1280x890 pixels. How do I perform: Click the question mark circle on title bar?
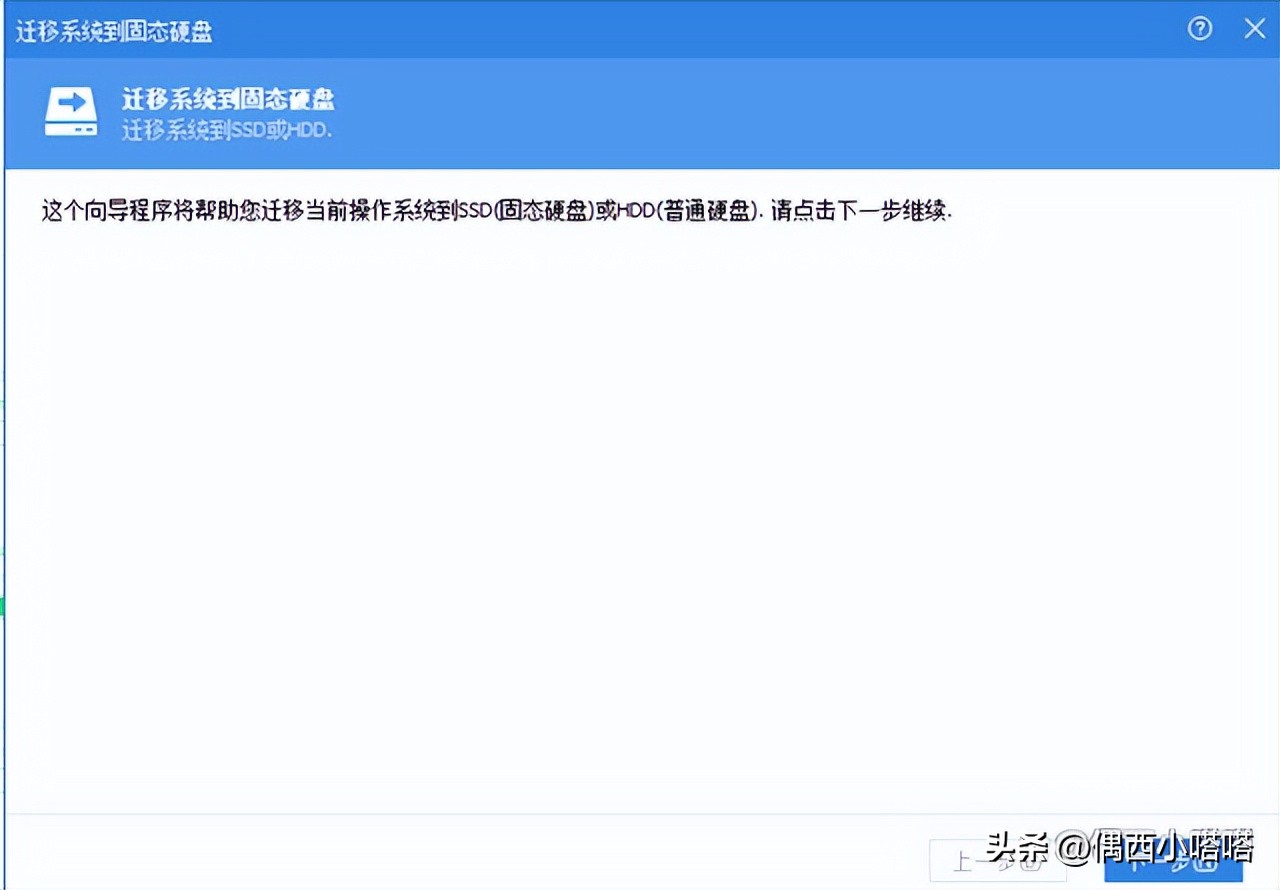click(x=1199, y=29)
